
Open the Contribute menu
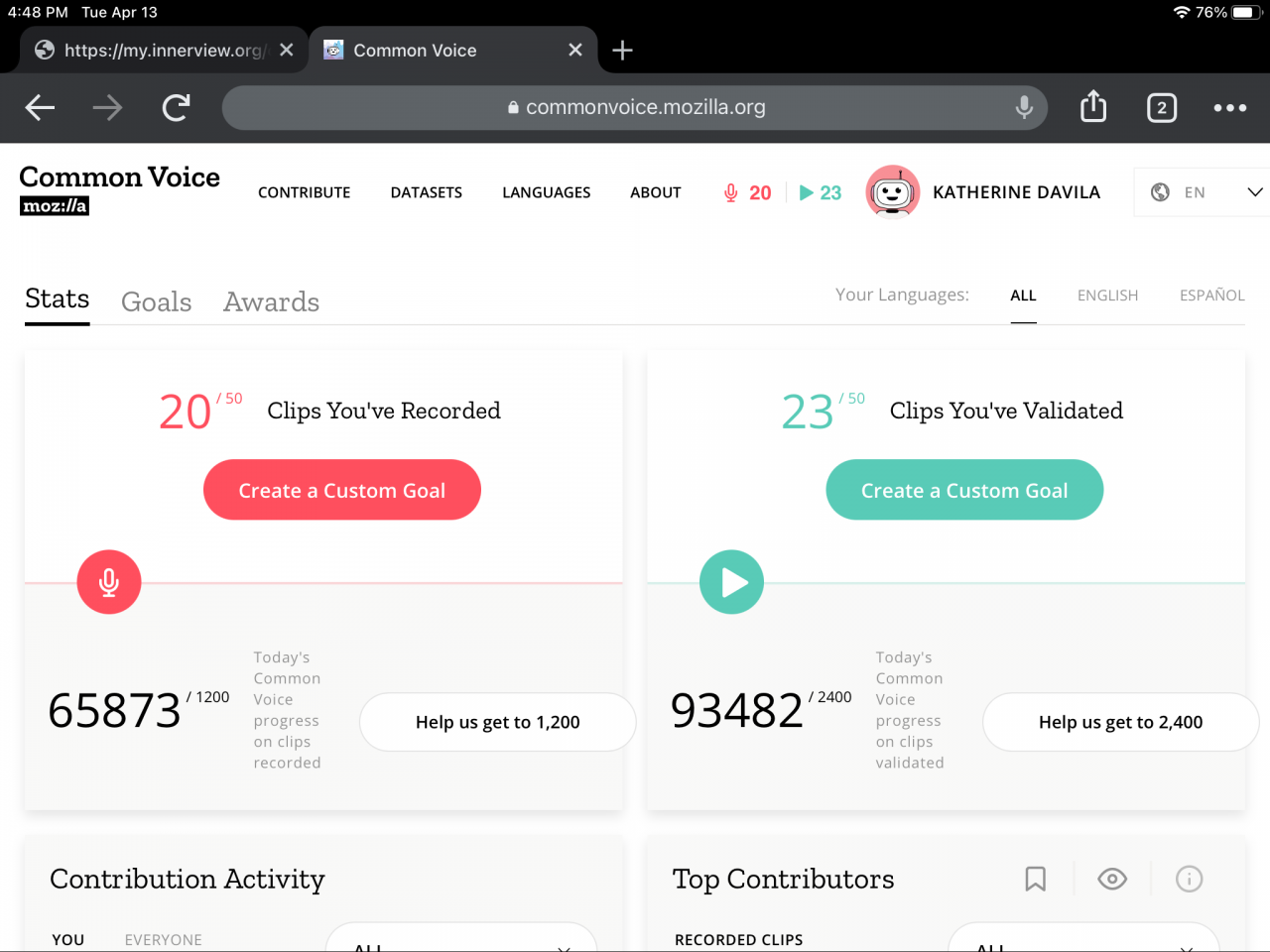pos(304,192)
